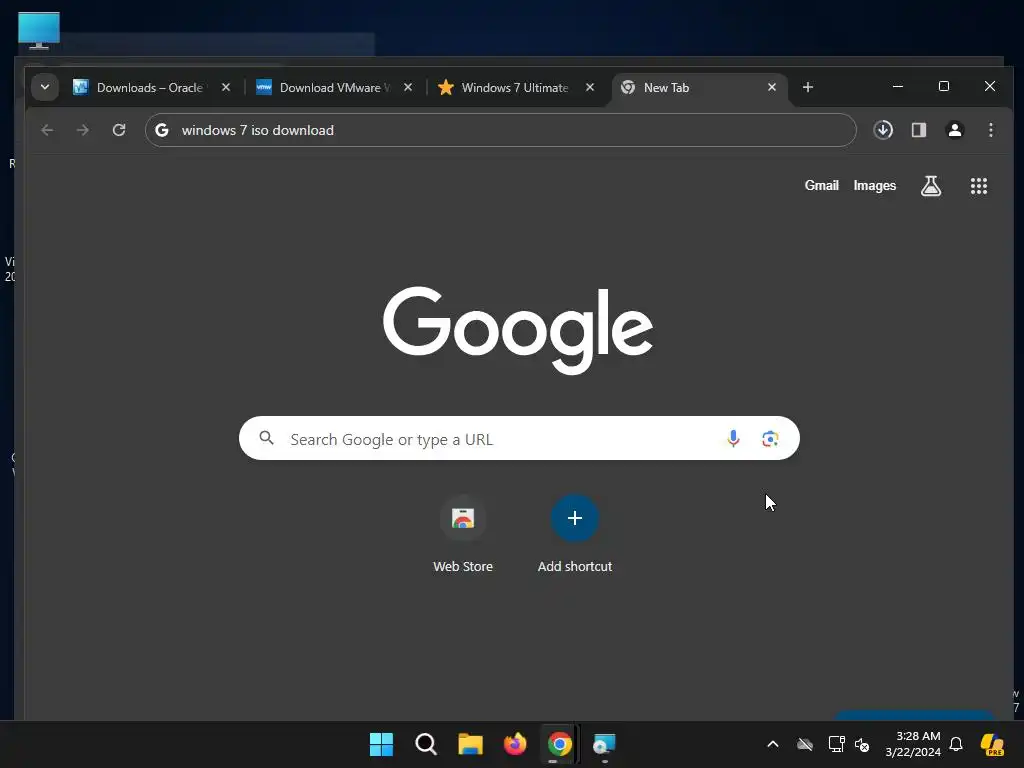The height and width of the screenshot is (768, 1024).
Task: Close the Windows 7 Ultimate tab
Action: (590, 87)
